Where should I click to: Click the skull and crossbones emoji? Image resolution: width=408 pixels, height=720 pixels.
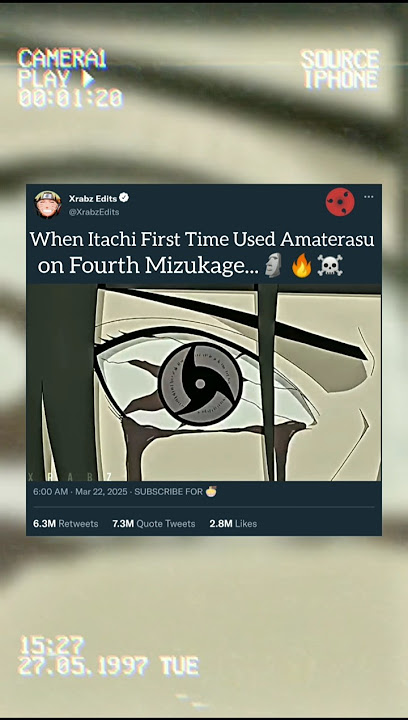[x=330, y=266]
